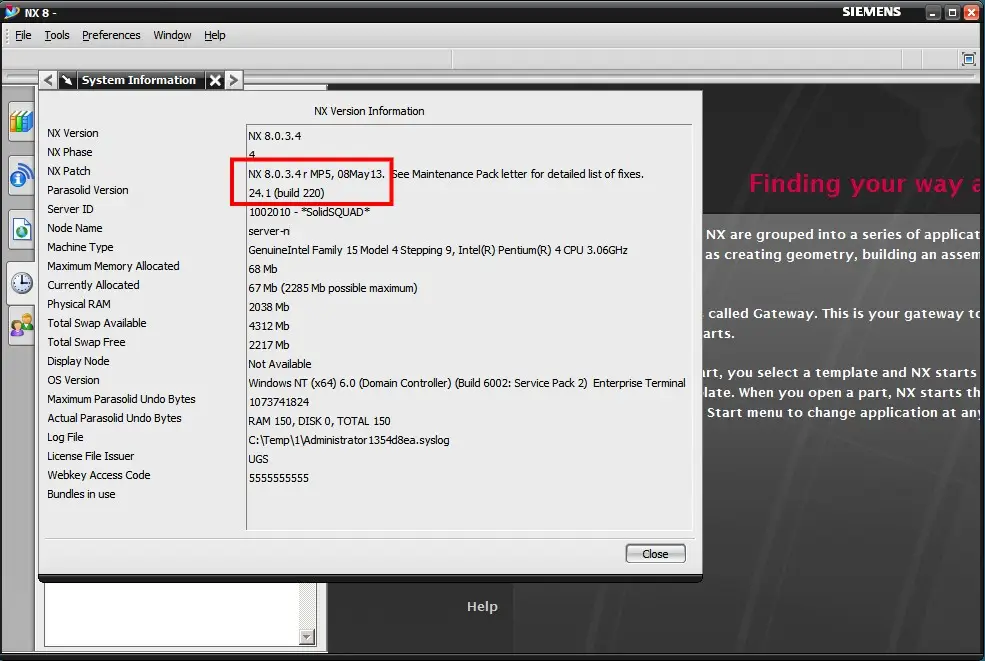Click the Log File label
This screenshot has height=661, width=985.
tap(65, 437)
